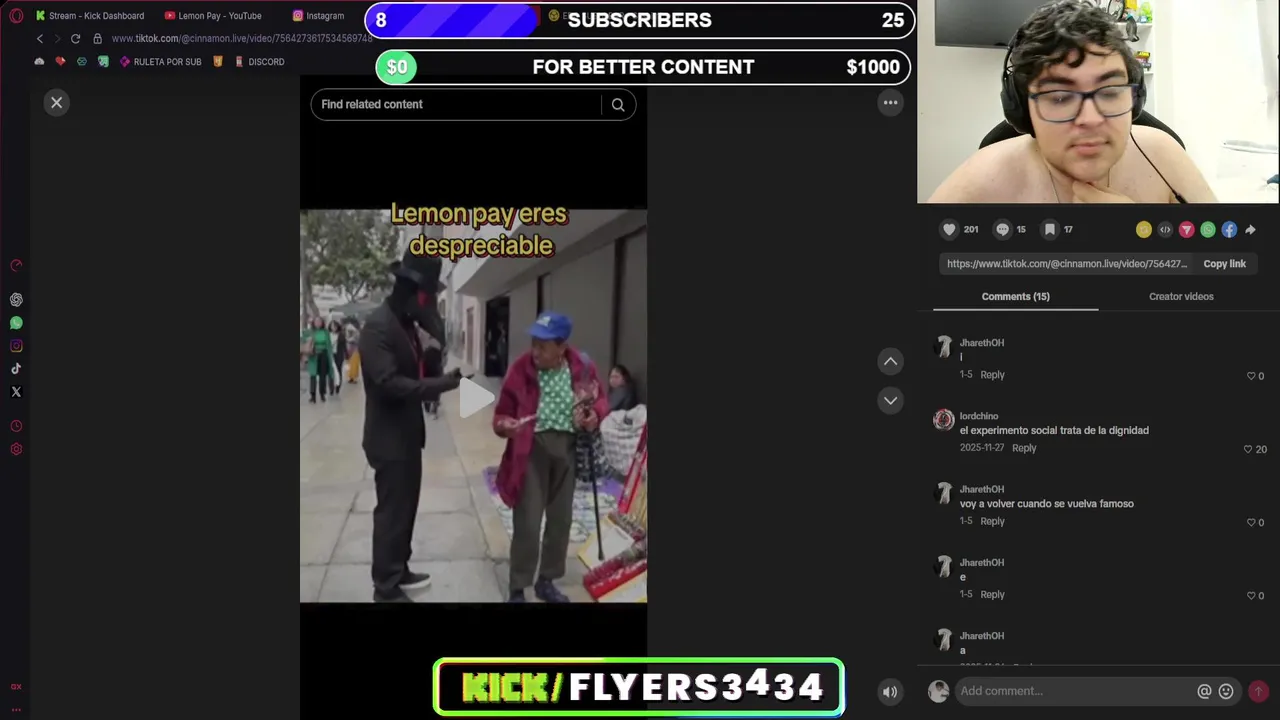Go to previous video with up arrow
Viewport: 1280px width, 720px height.
890,361
